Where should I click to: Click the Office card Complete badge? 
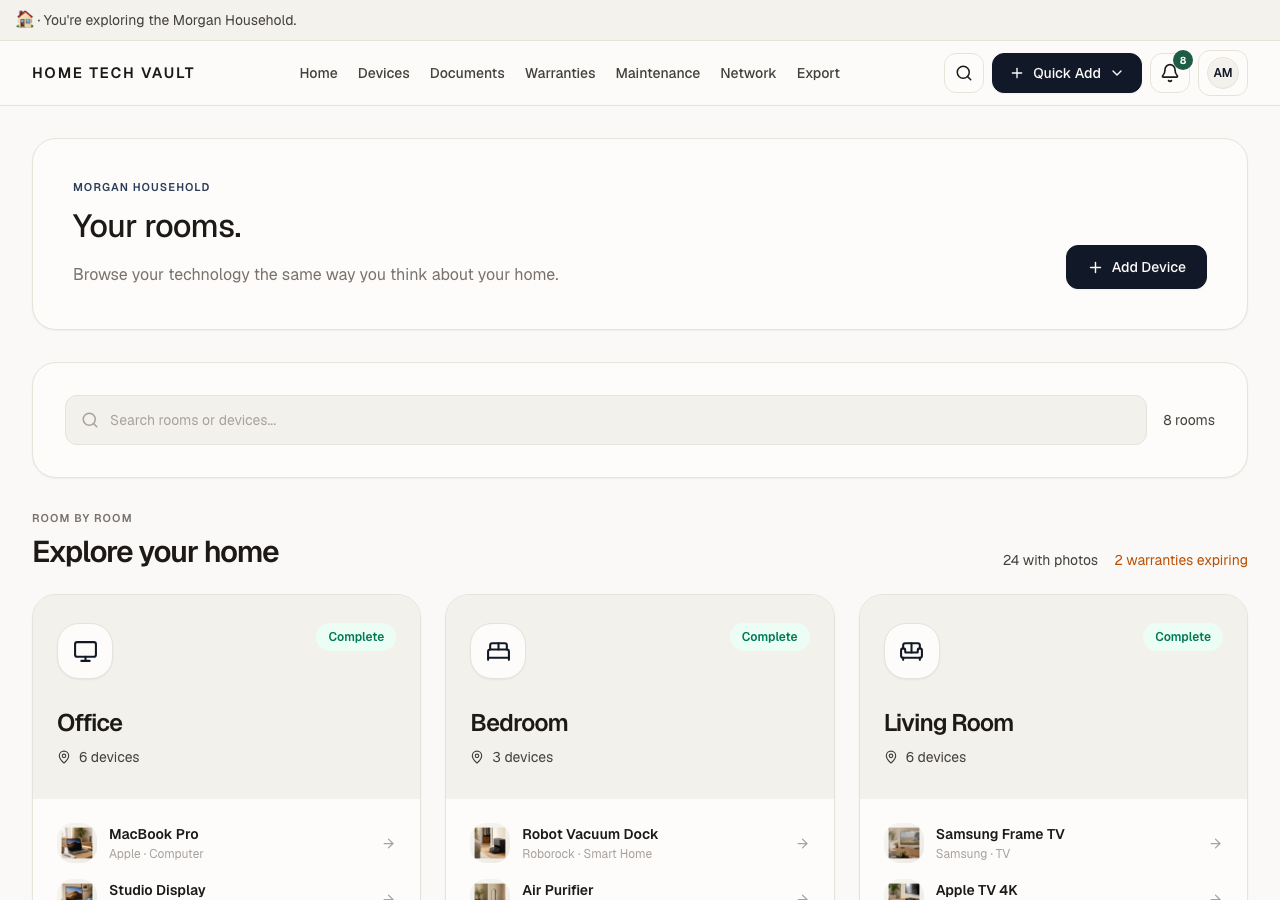[356, 637]
